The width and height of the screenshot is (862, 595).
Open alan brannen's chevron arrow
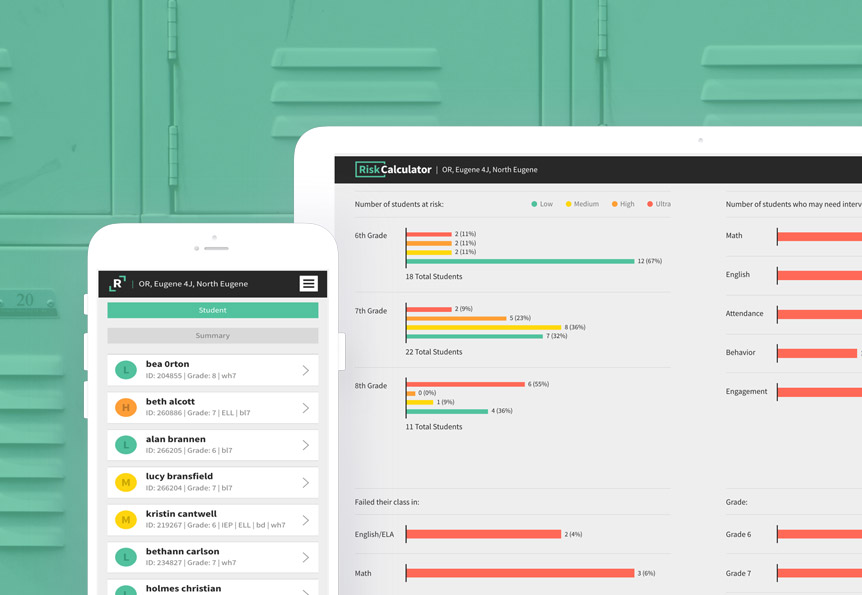pyautogui.click(x=306, y=445)
